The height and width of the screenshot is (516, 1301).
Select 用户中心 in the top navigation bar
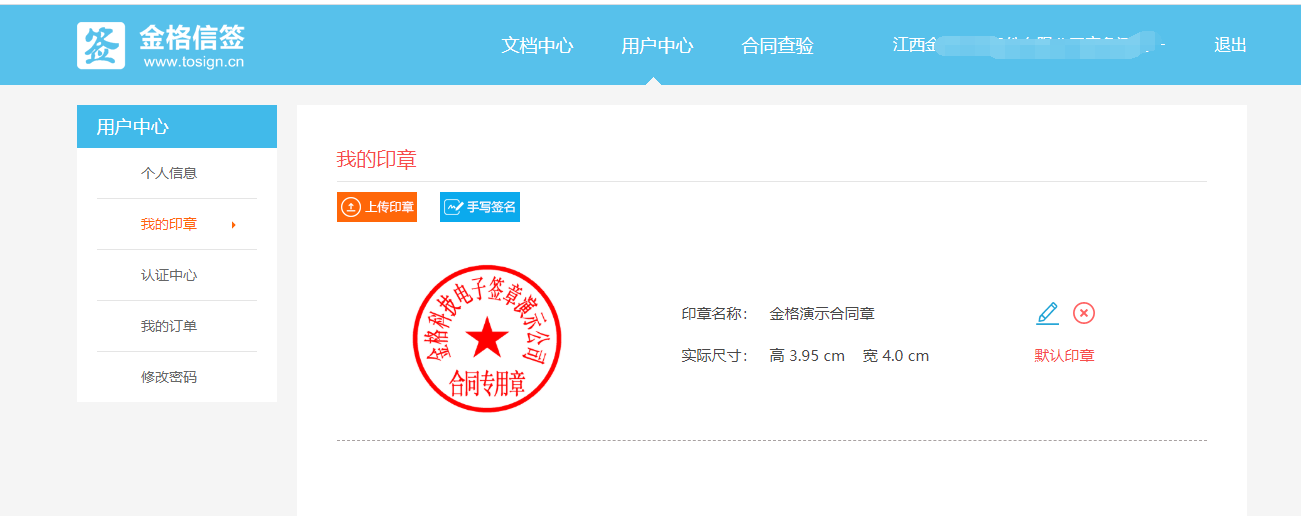pyautogui.click(x=657, y=45)
